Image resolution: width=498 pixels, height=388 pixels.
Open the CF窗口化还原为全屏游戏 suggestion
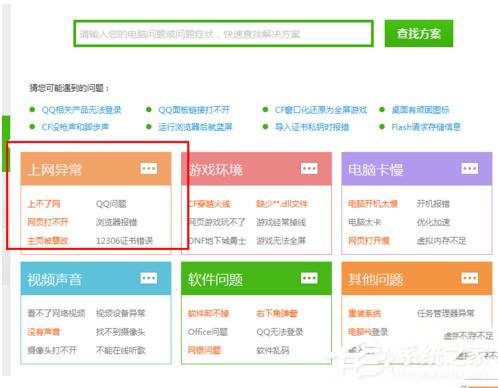(321, 110)
